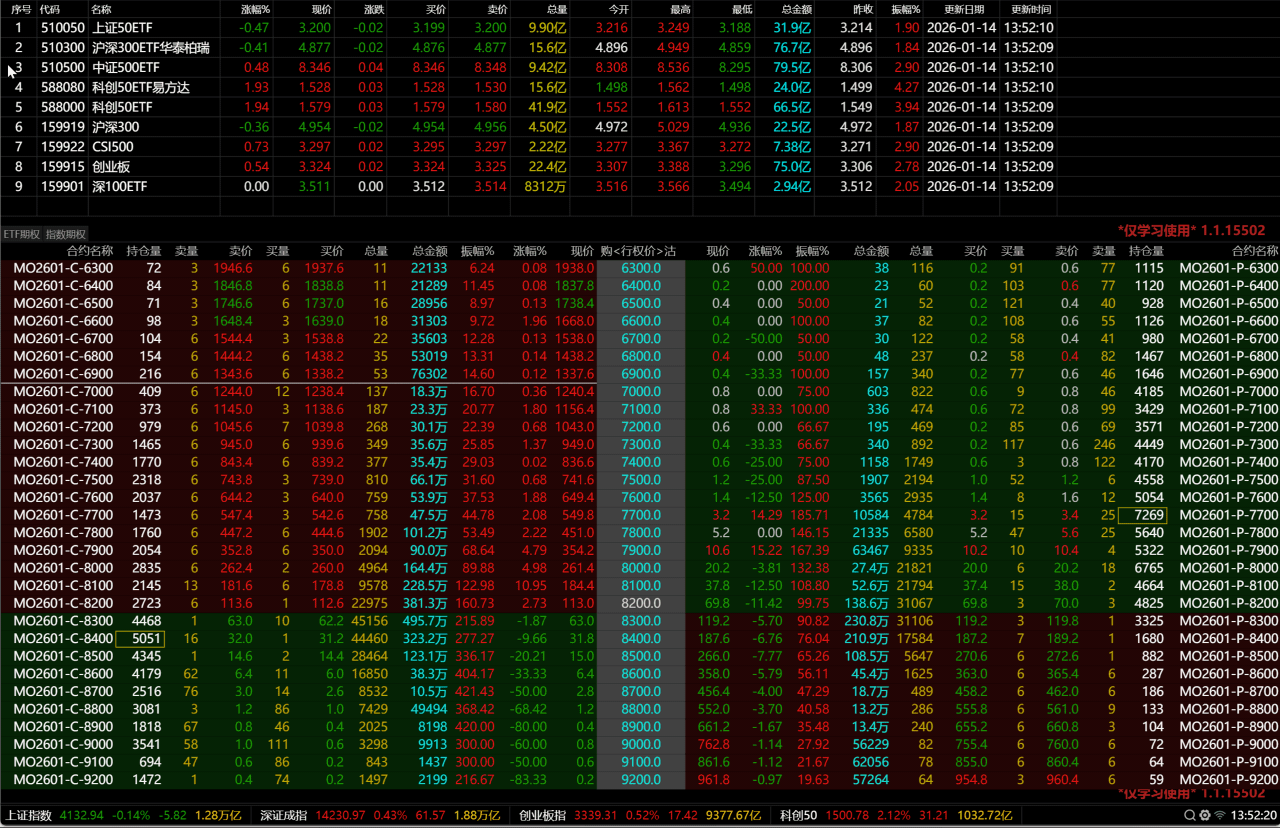1280x828 pixels.
Task: Click the 创业板指 ticker in status bar
Action: tap(544, 816)
